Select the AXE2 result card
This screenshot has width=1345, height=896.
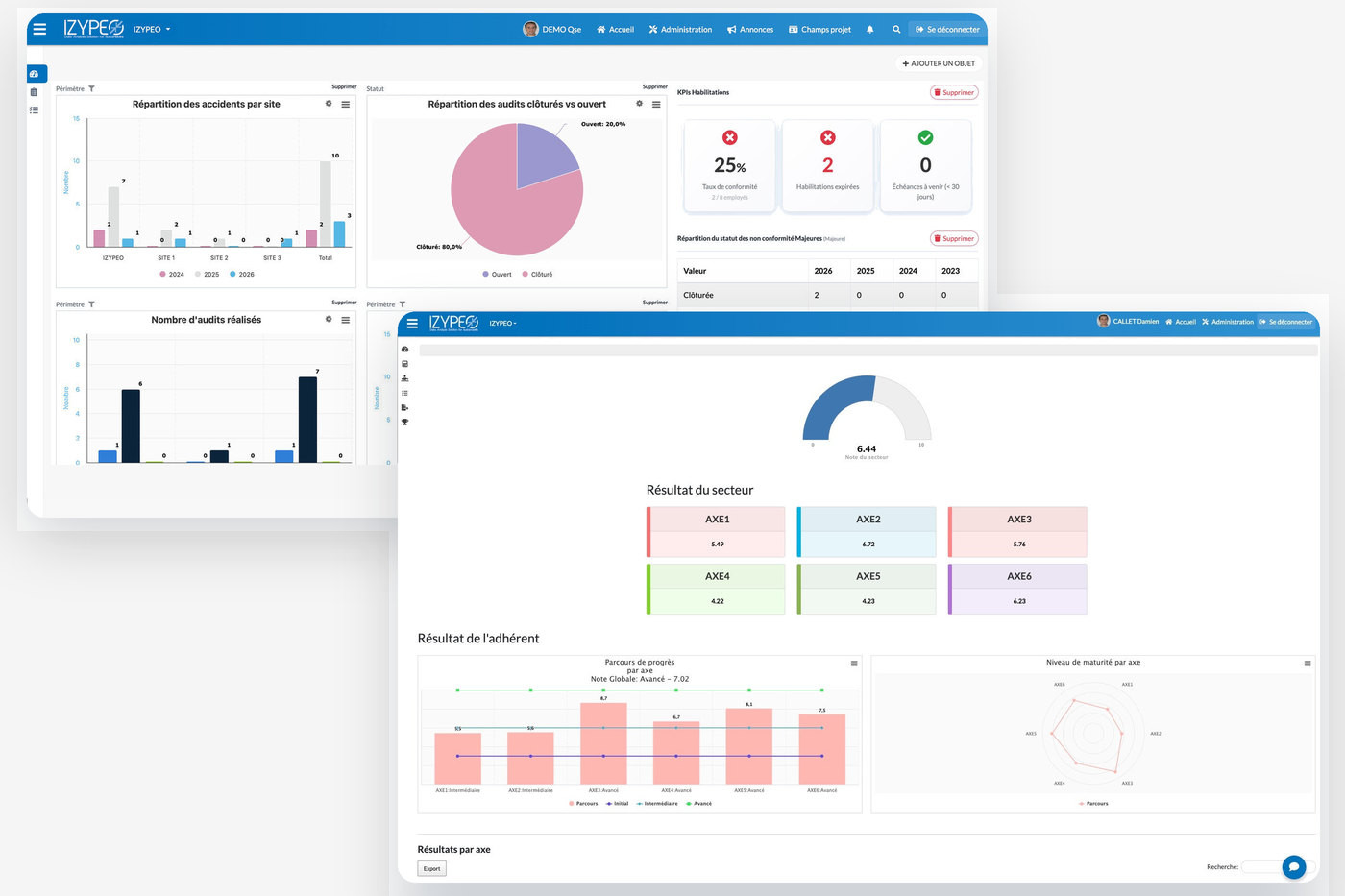868,532
